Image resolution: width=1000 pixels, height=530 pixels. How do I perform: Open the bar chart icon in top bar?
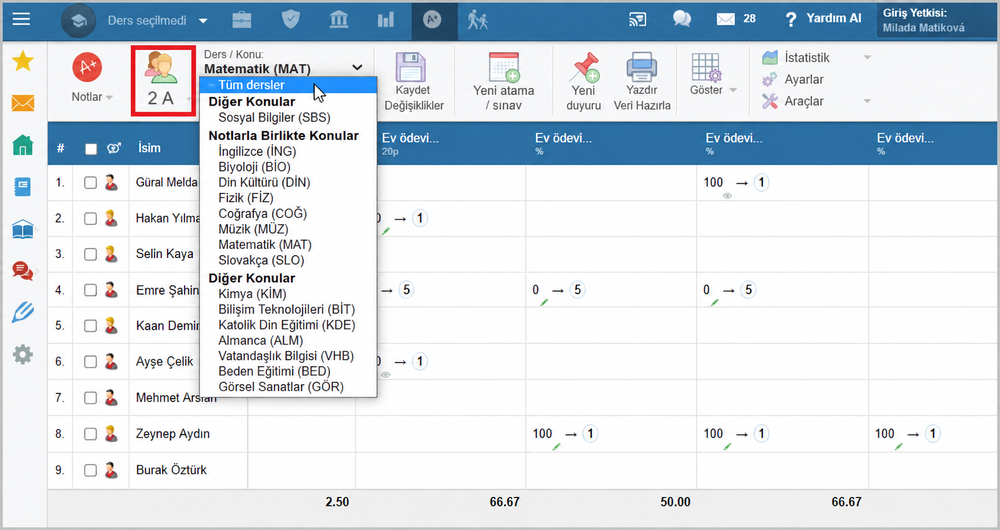[385, 20]
